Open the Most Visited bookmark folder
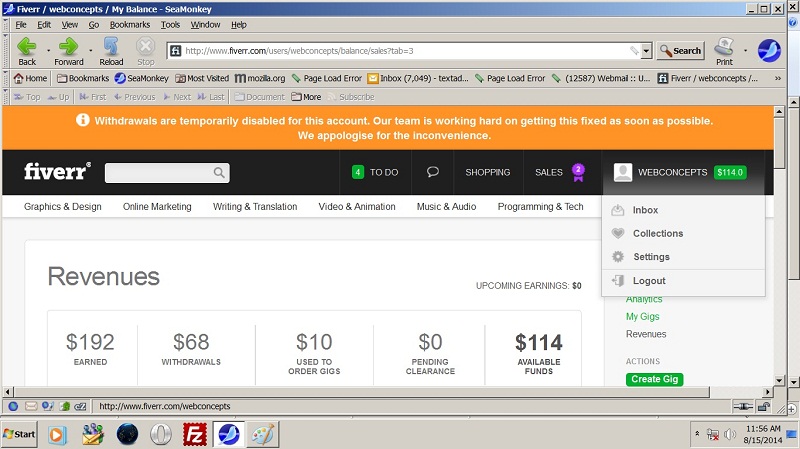Viewport: 800px width, 449px height. (202, 78)
